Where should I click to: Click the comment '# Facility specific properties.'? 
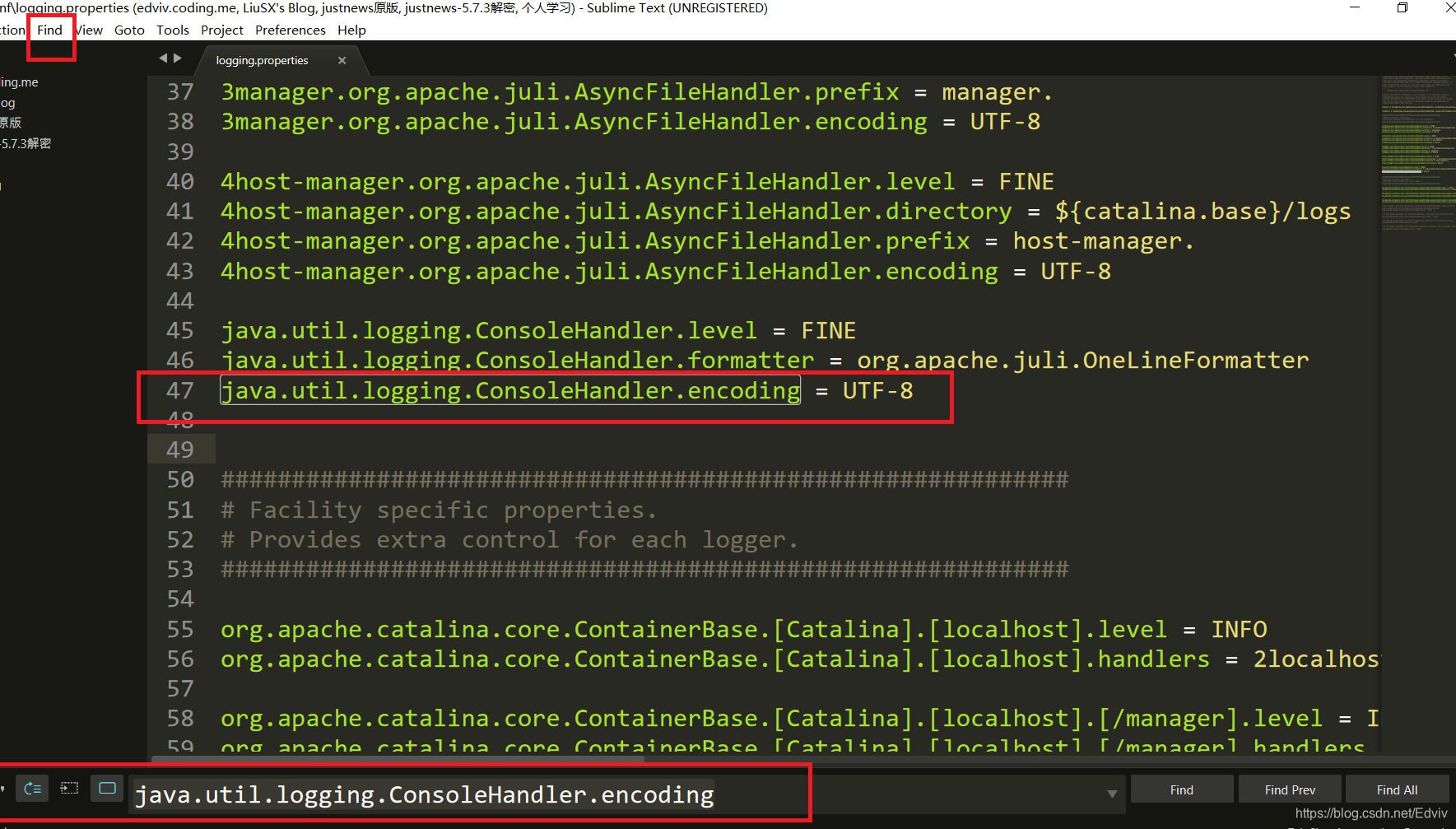(x=439, y=510)
